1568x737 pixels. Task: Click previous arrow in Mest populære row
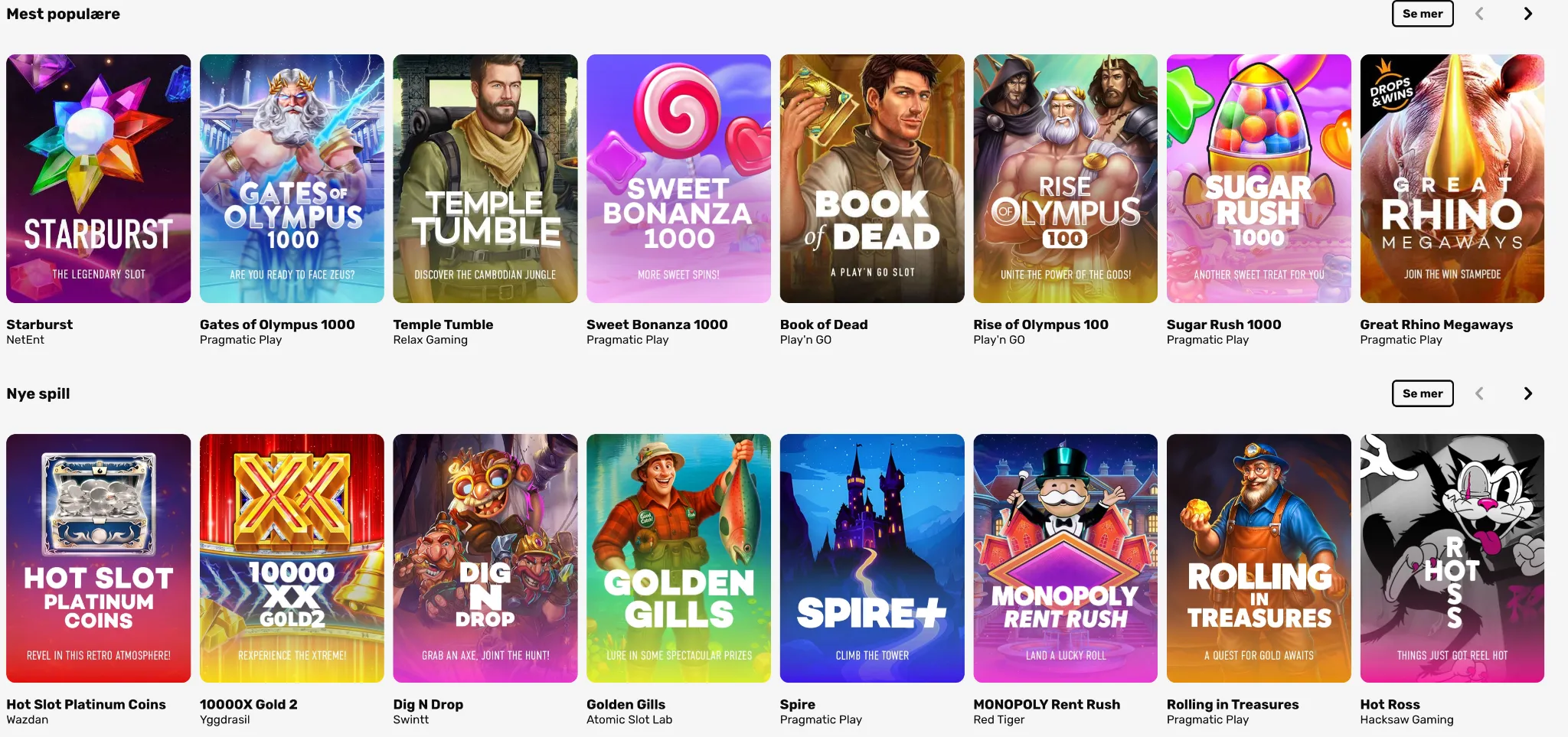(x=1479, y=14)
